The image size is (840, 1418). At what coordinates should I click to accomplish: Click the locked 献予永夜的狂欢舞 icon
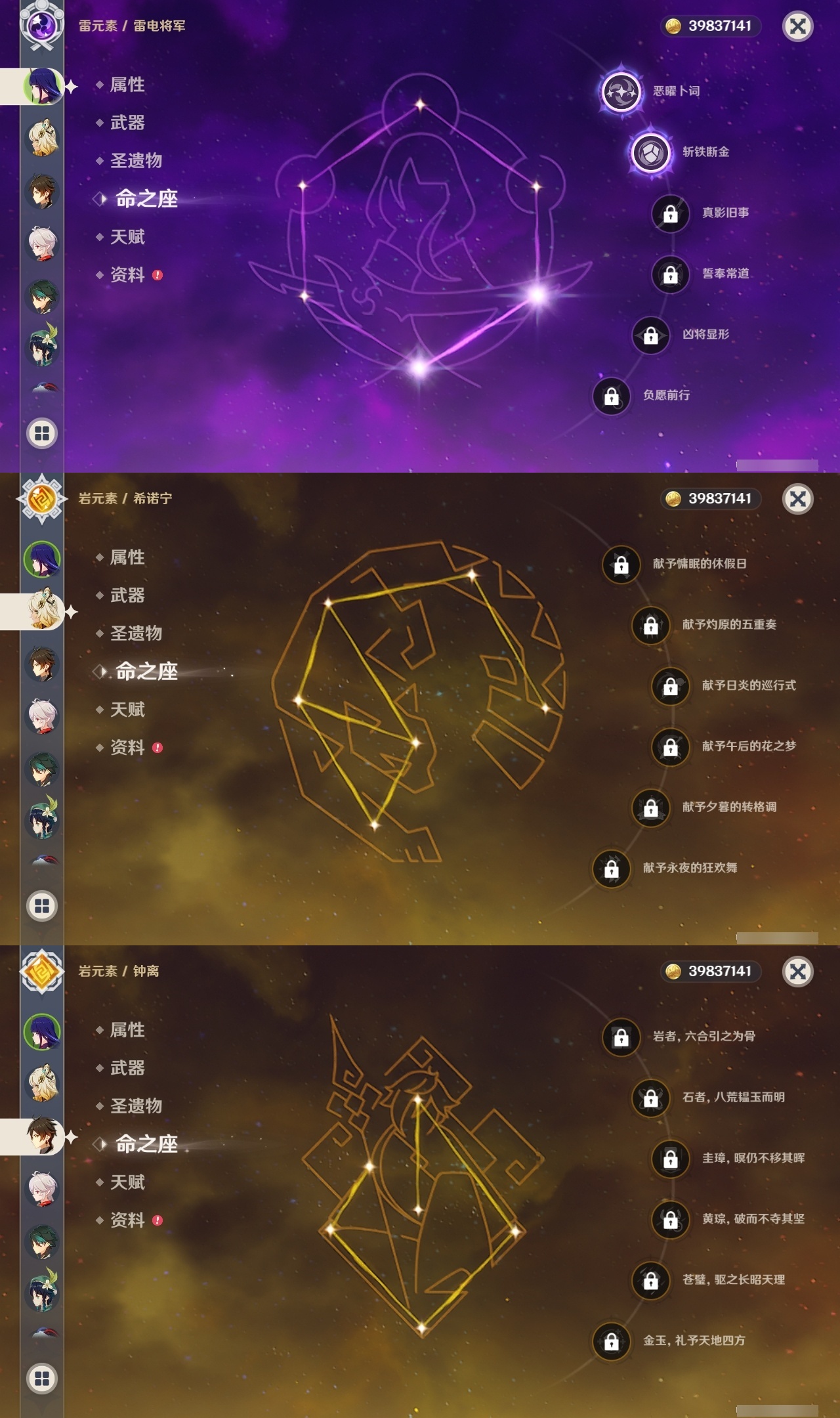[611, 869]
